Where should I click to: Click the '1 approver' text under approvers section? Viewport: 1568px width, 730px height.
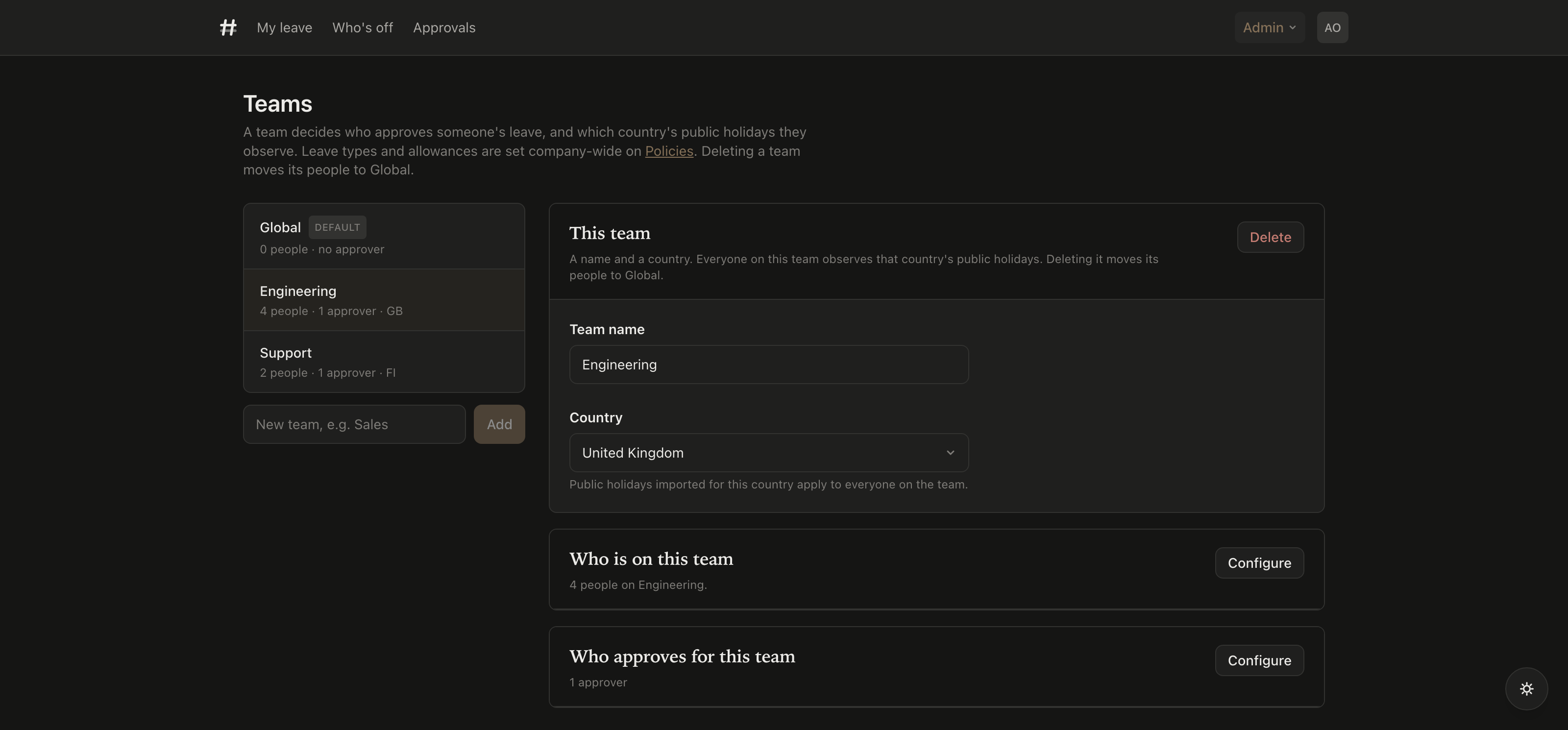click(598, 682)
